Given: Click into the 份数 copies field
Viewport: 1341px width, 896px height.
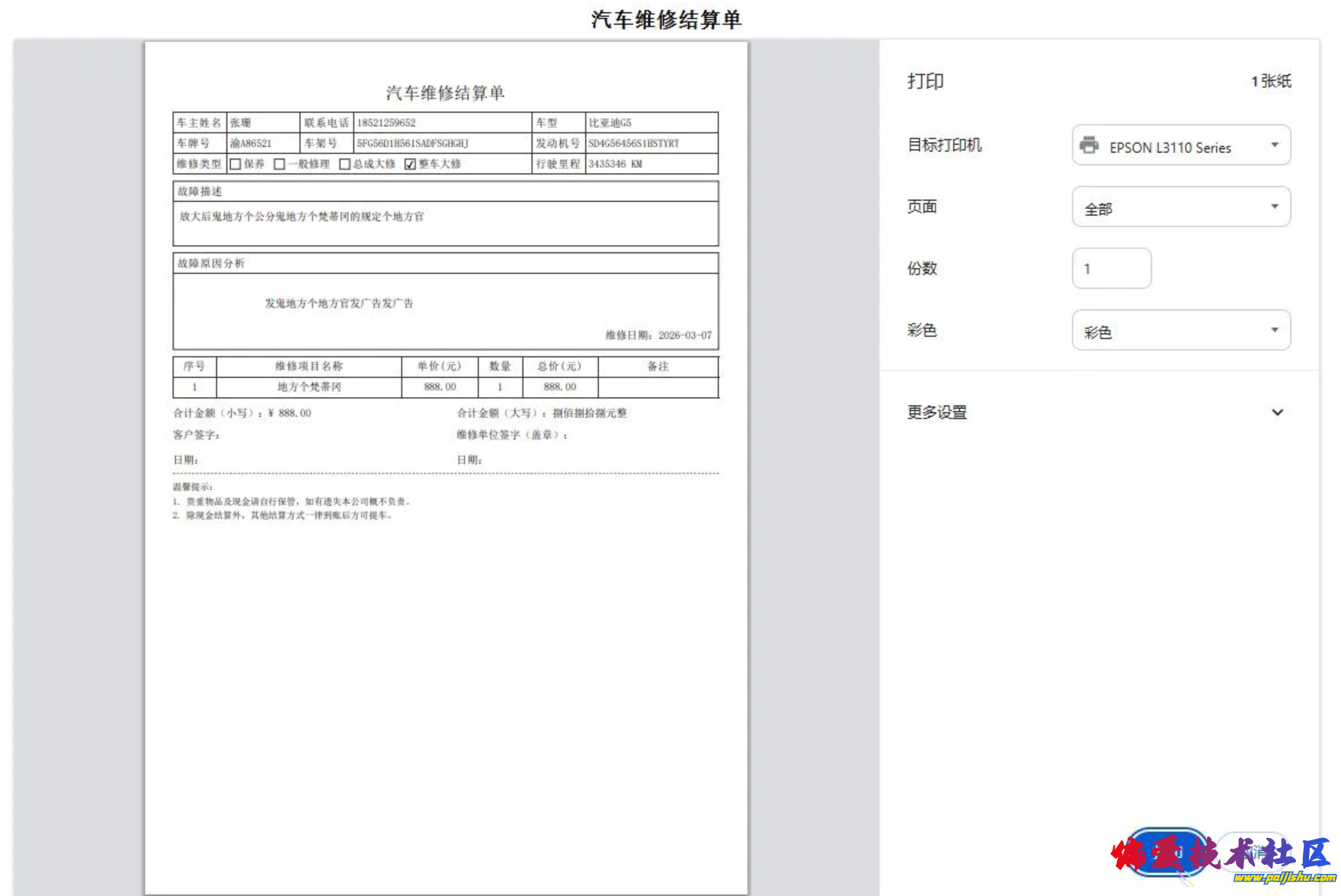Looking at the screenshot, I should (1111, 269).
